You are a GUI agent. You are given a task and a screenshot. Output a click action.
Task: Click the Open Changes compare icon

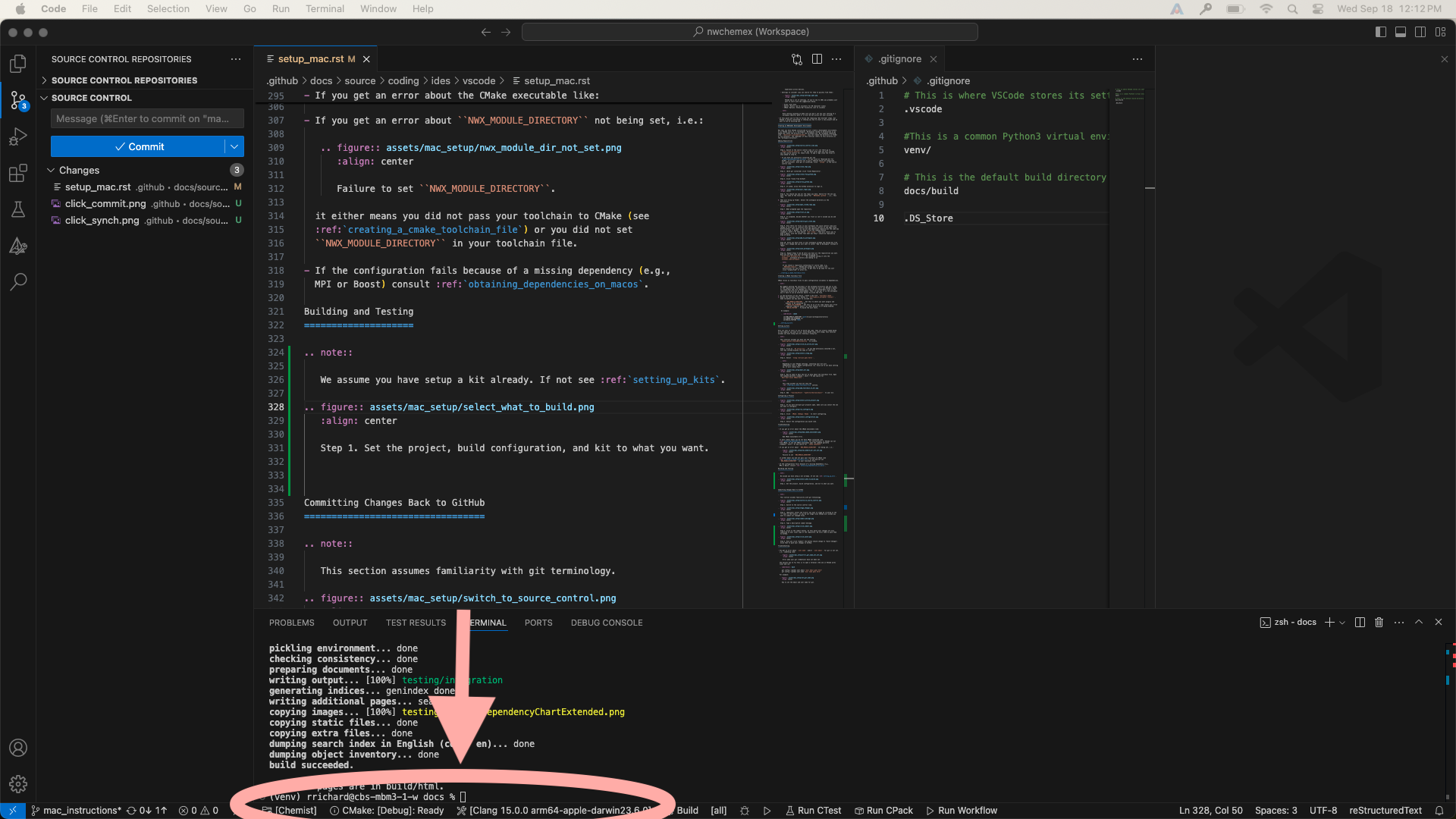coord(797,59)
